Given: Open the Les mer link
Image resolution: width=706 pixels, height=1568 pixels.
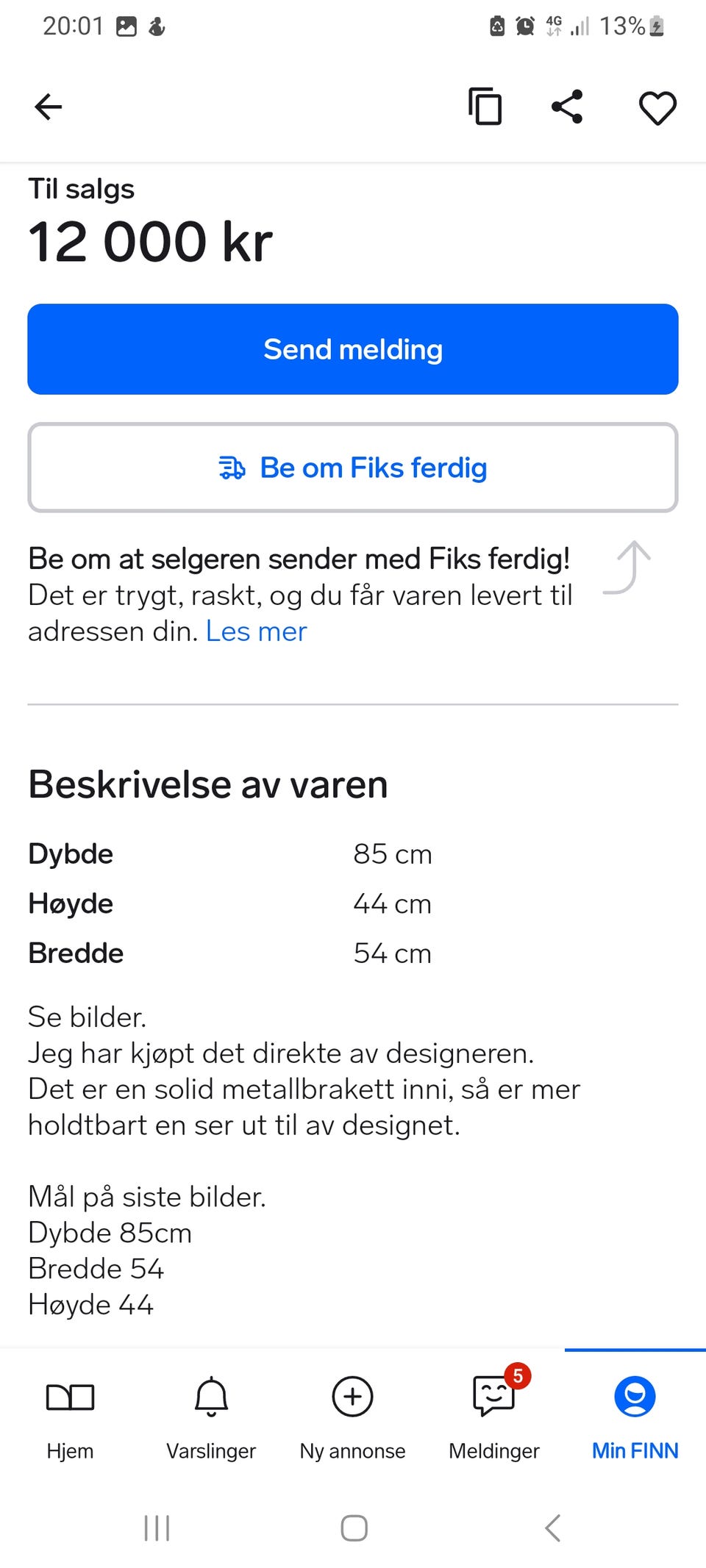Looking at the screenshot, I should click(256, 631).
